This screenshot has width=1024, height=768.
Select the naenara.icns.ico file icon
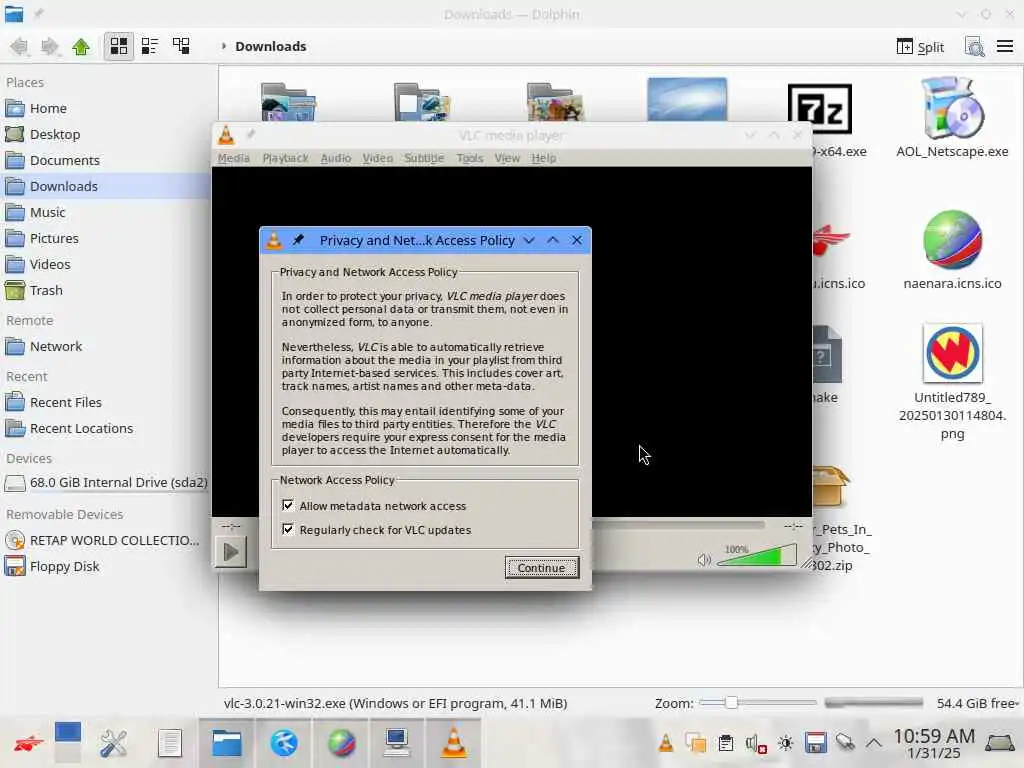point(952,240)
